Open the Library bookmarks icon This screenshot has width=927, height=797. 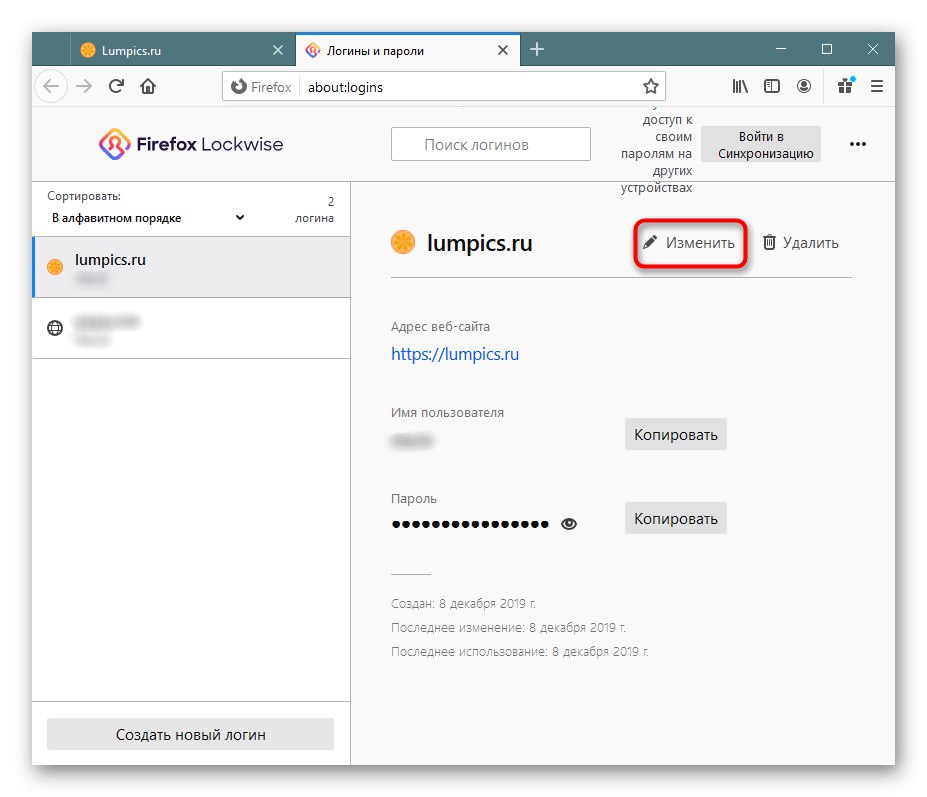click(x=740, y=86)
